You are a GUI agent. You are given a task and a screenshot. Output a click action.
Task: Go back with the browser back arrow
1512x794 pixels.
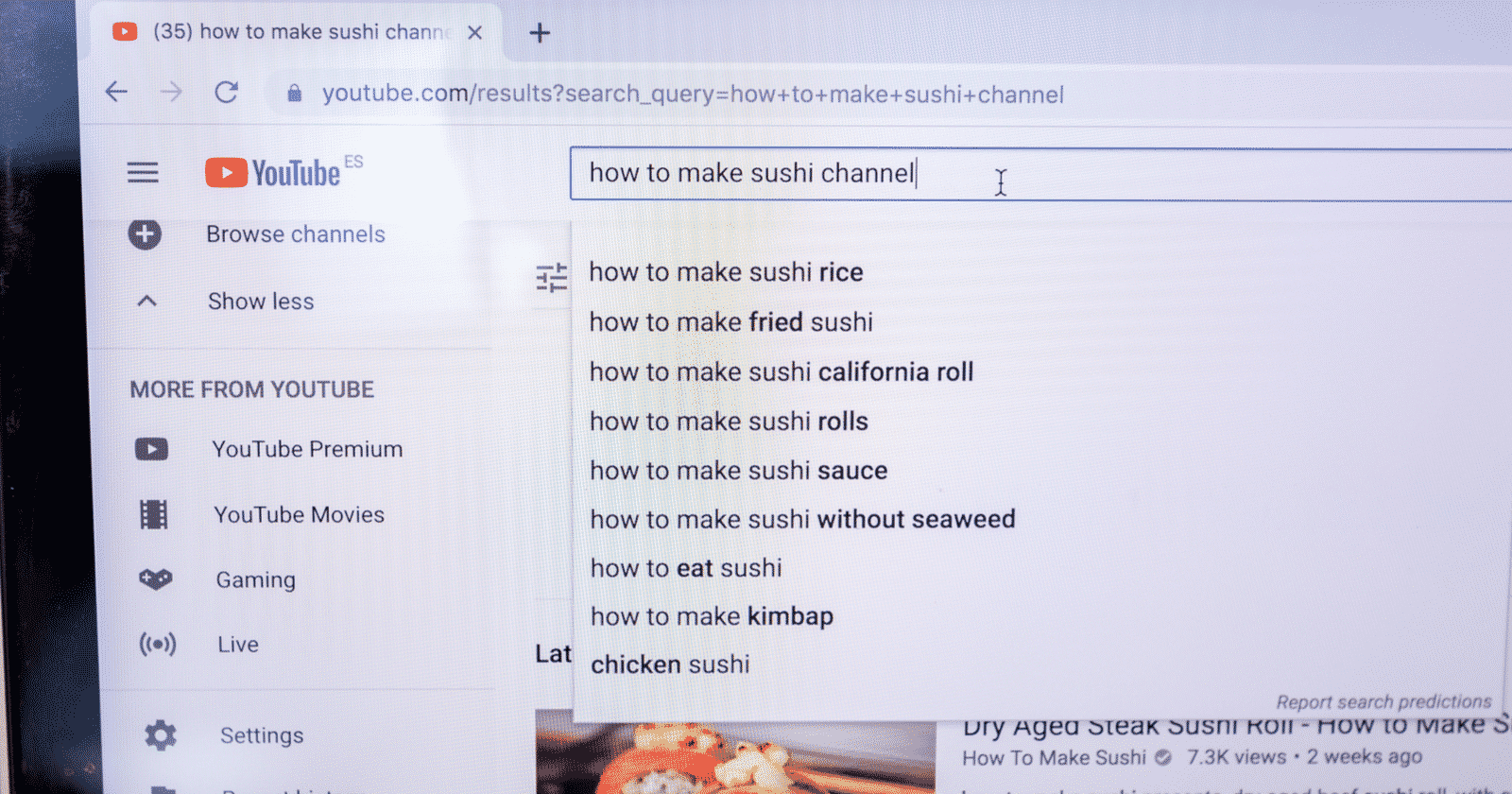pos(116,92)
